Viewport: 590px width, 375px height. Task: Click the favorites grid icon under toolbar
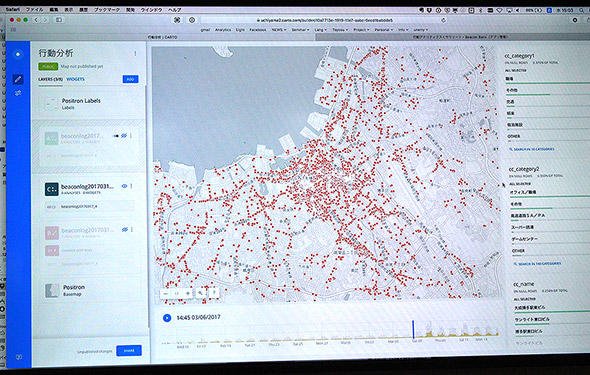[x=13, y=29]
